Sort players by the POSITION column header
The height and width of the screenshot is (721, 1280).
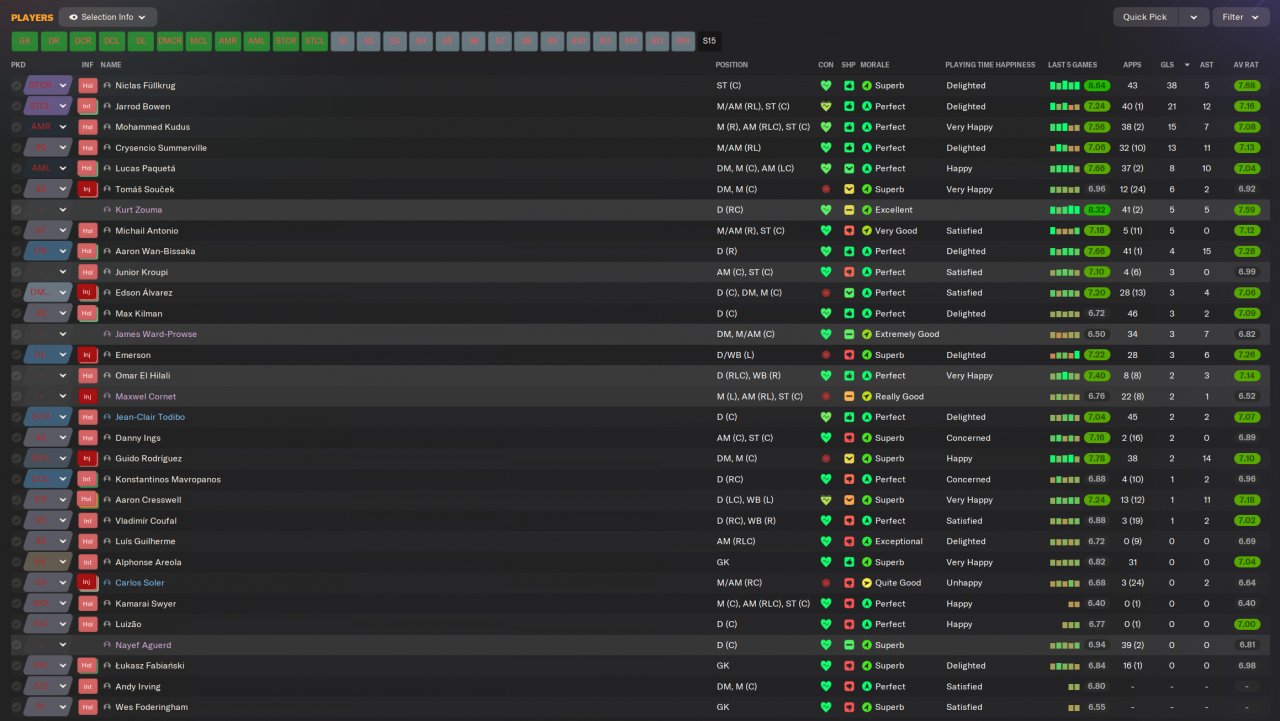(732, 65)
